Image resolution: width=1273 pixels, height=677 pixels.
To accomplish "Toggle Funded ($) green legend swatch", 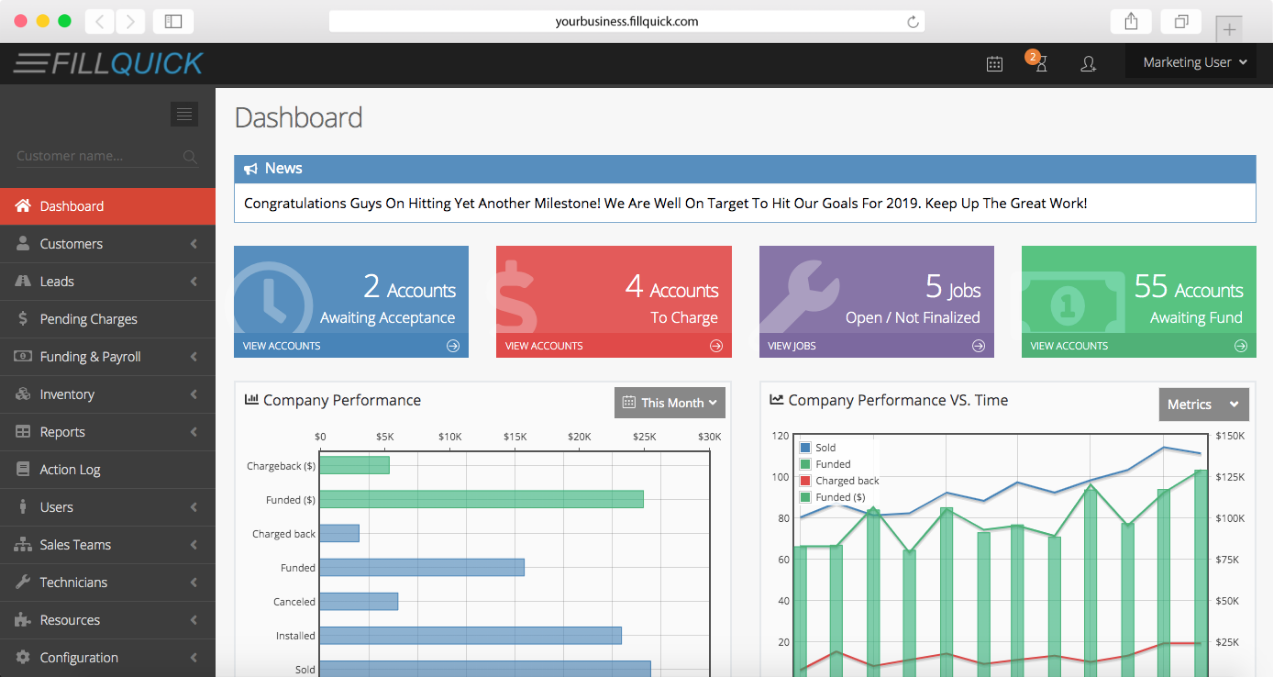I will (x=805, y=497).
